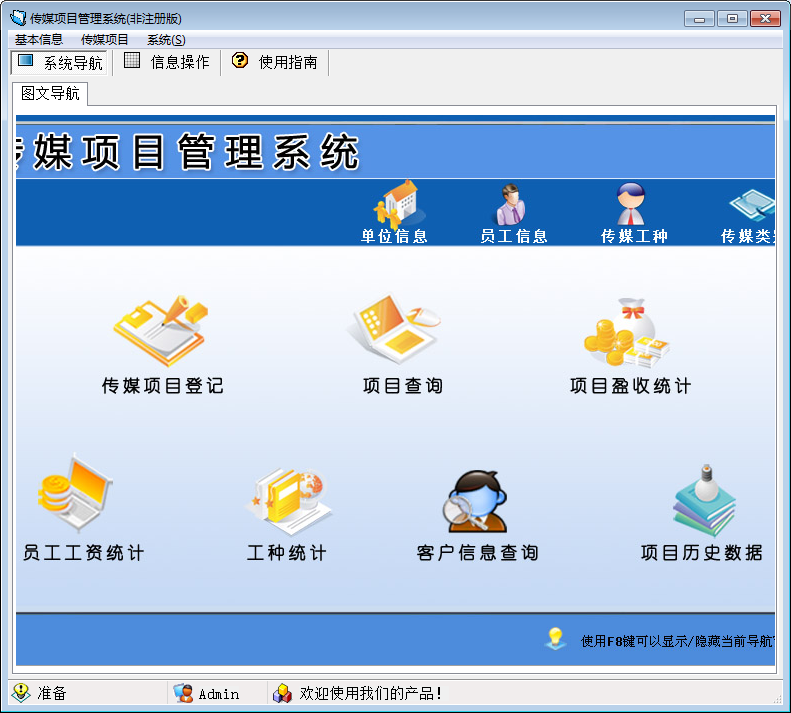Click the 员工信息 text label
This screenshot has height=713, width=791.
514,236
